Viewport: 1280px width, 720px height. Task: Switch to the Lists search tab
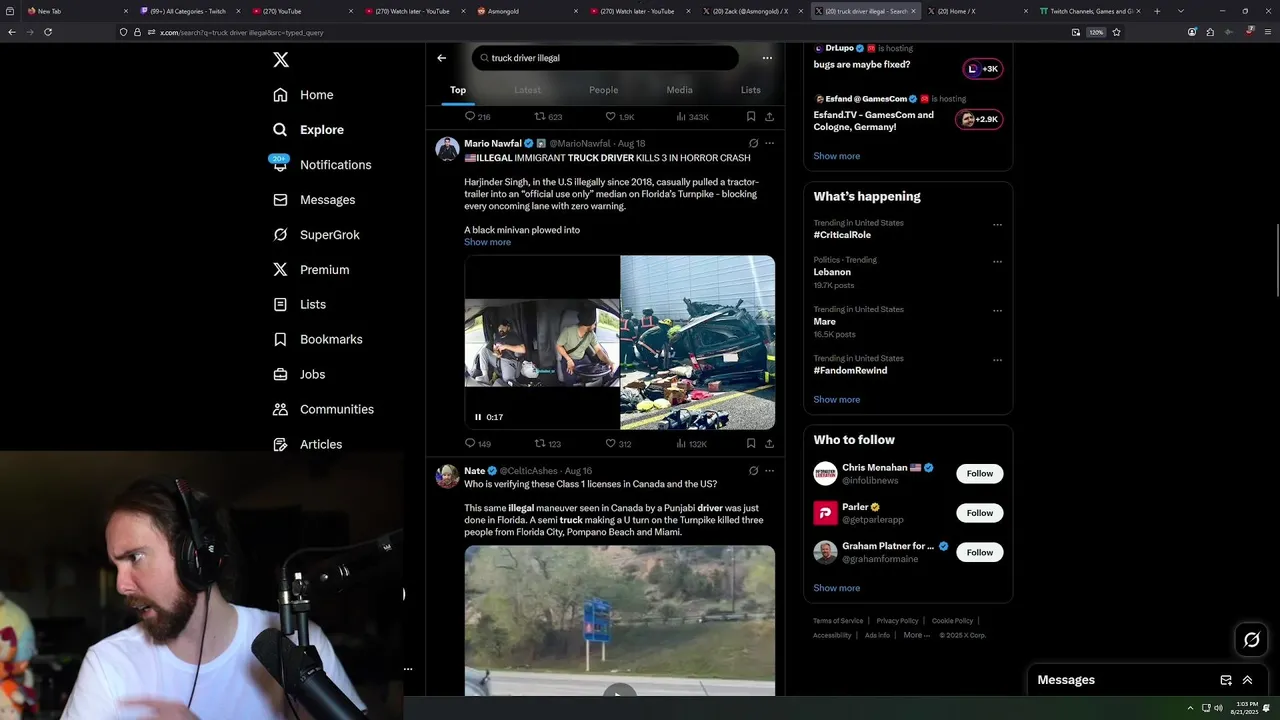click(x=750, y=90)
